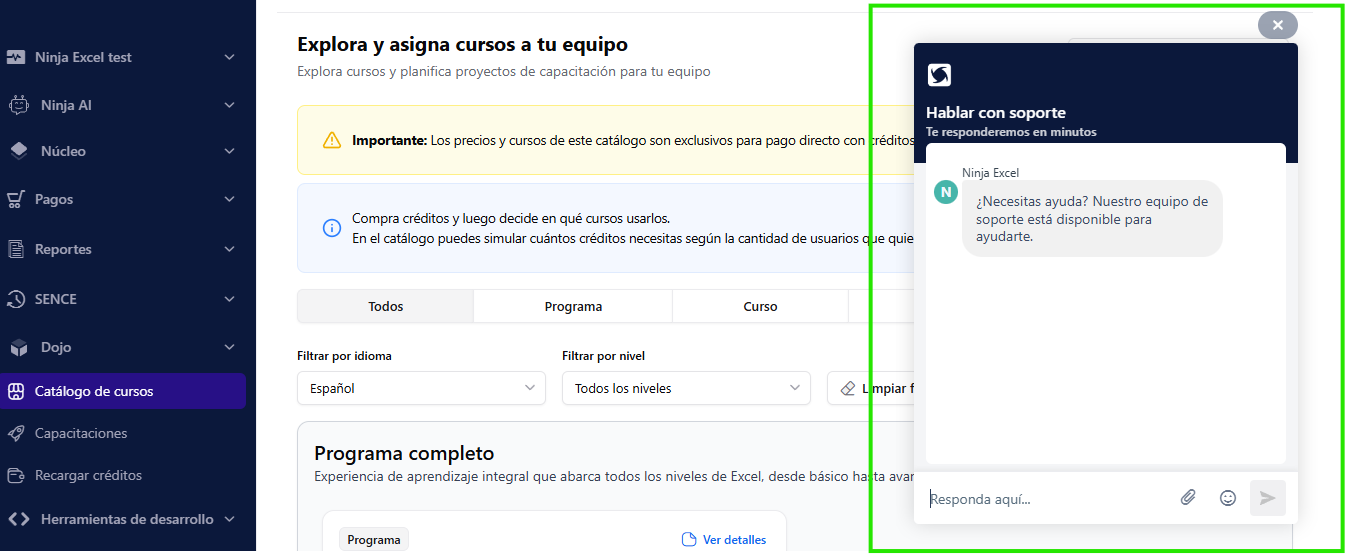
Task: Click the Capacitaciones rocket icon
Action: click(x=15, y=433)
